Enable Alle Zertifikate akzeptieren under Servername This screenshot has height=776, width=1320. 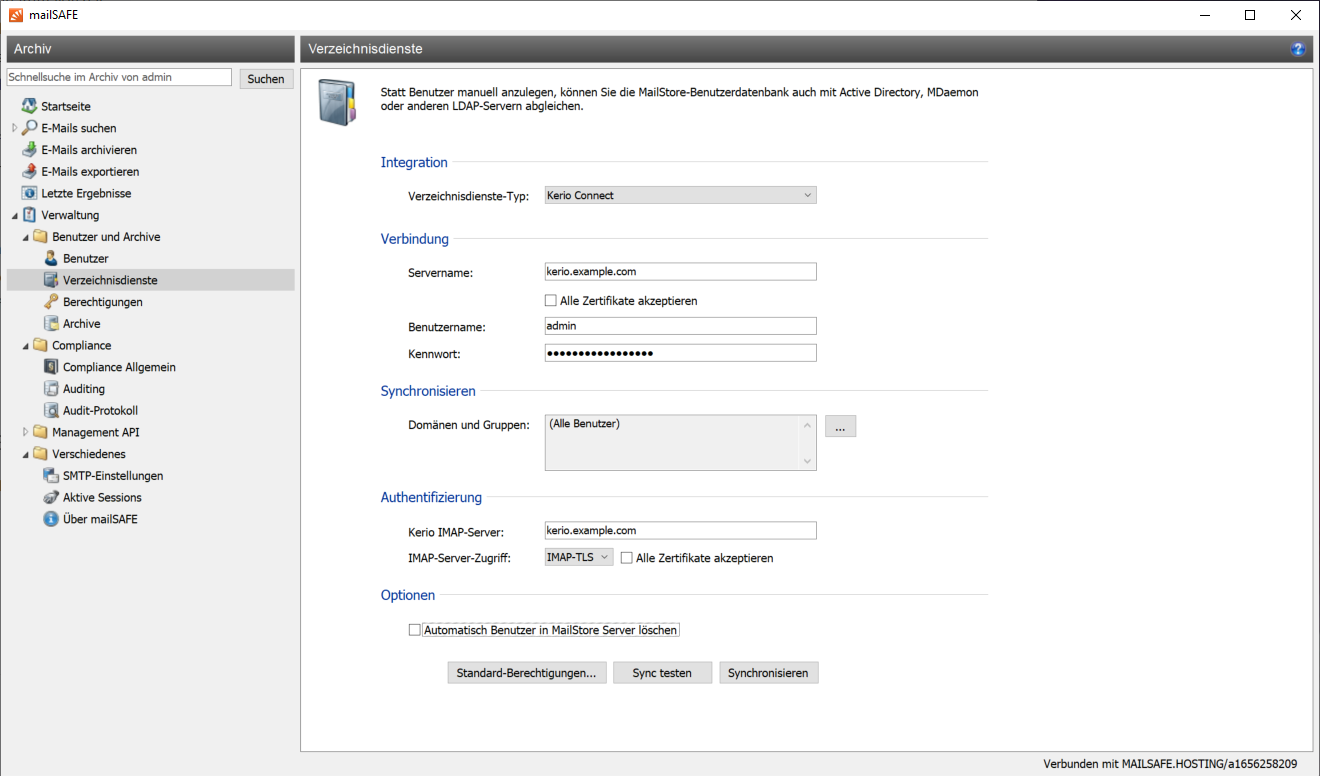[x=550, y=301]
